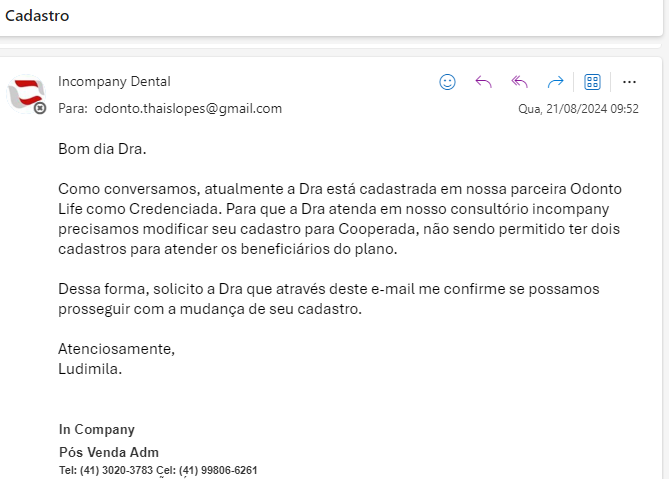Click recipient odonto.thaislopes@gmail.com
This screenshot has height=479, width=669.
click(188, 108)
